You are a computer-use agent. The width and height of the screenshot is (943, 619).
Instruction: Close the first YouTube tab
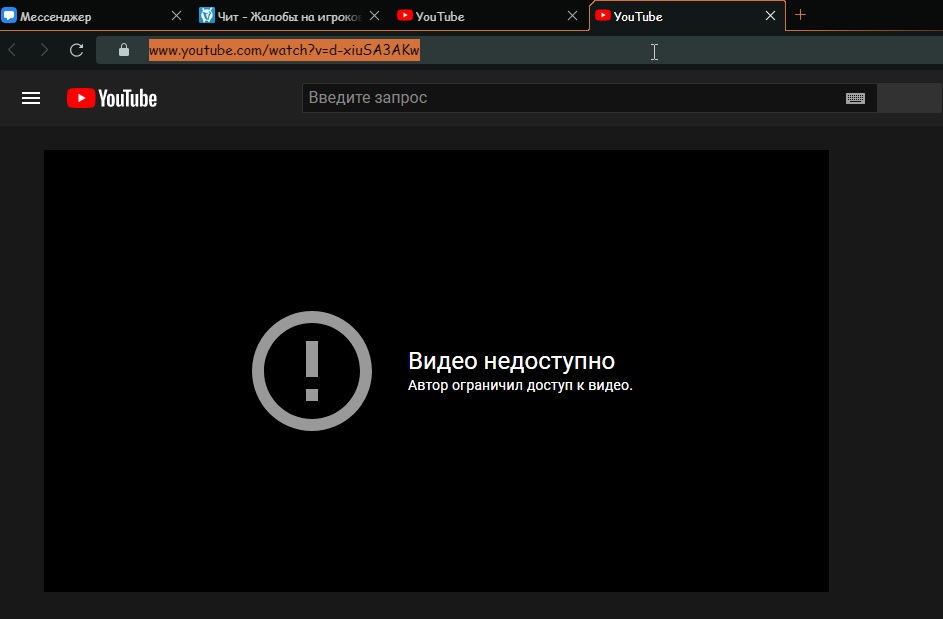tap(573, 16)
